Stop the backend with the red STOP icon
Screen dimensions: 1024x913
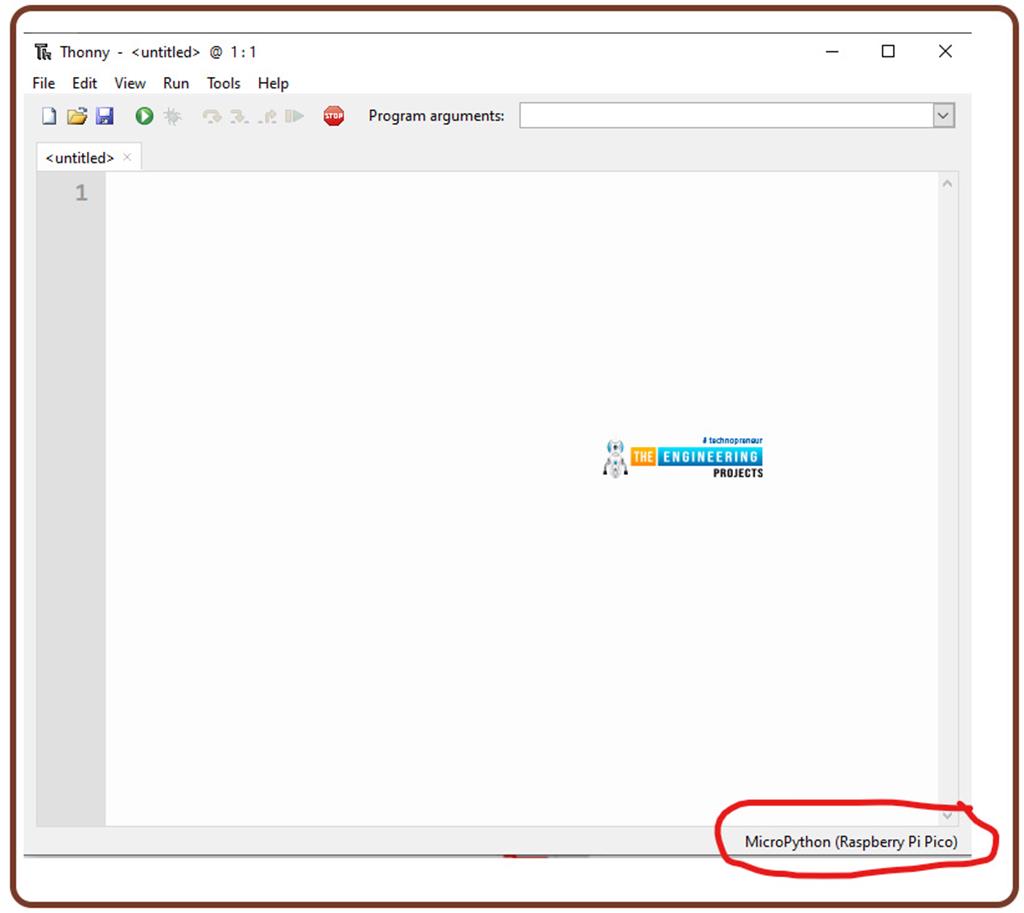333,116
